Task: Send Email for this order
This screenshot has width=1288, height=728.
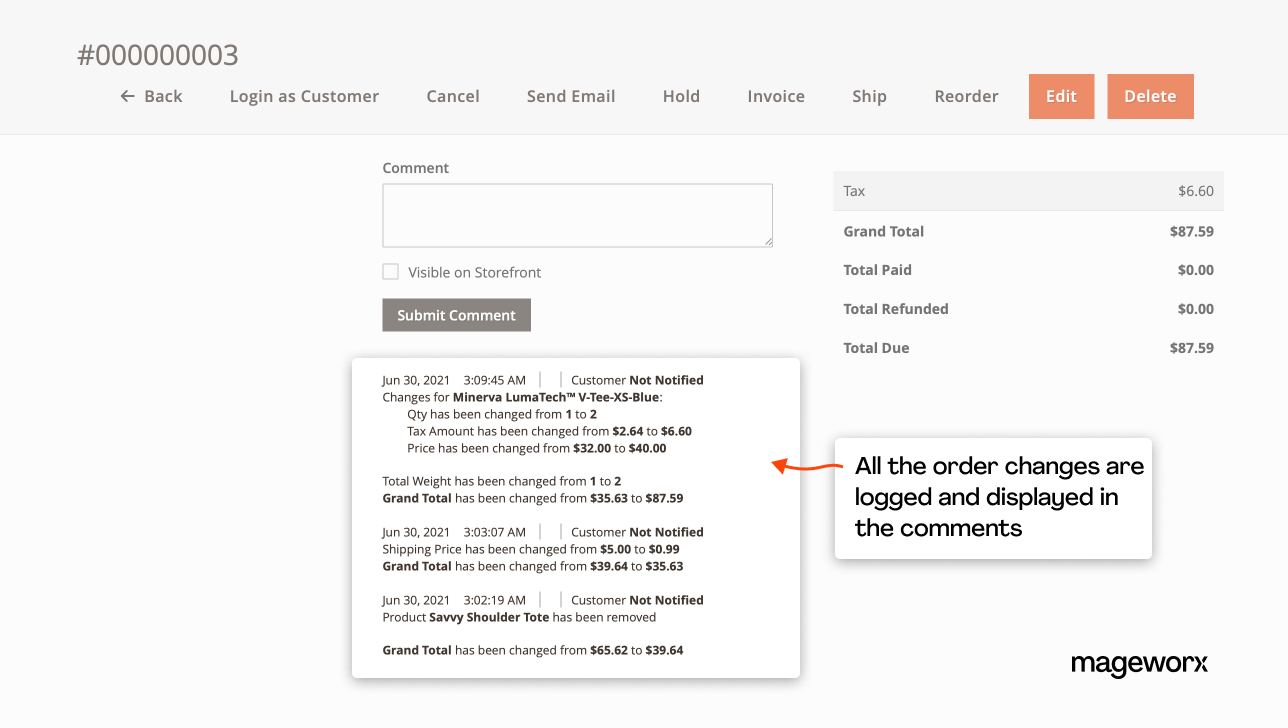Action: [571, 96]
